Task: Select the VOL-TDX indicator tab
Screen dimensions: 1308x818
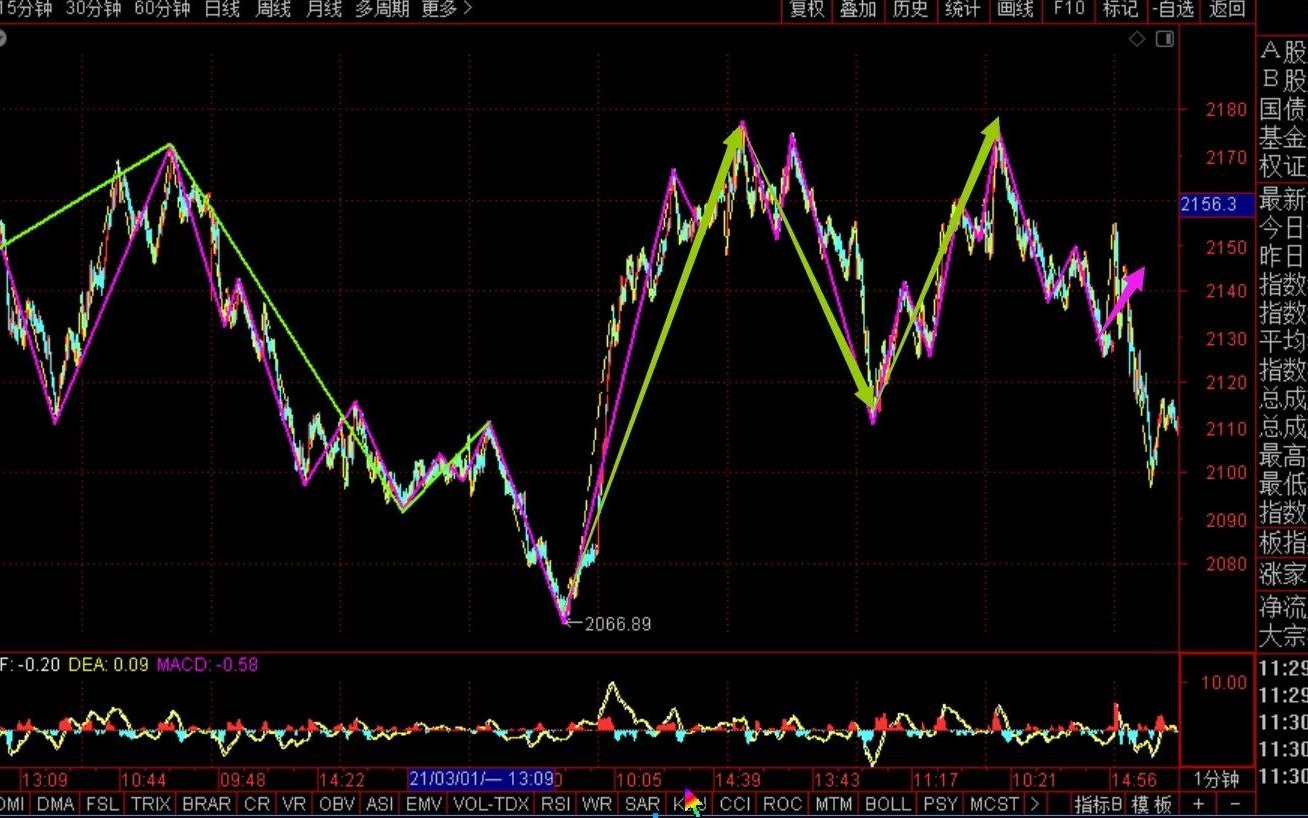Action: (491, 804)
